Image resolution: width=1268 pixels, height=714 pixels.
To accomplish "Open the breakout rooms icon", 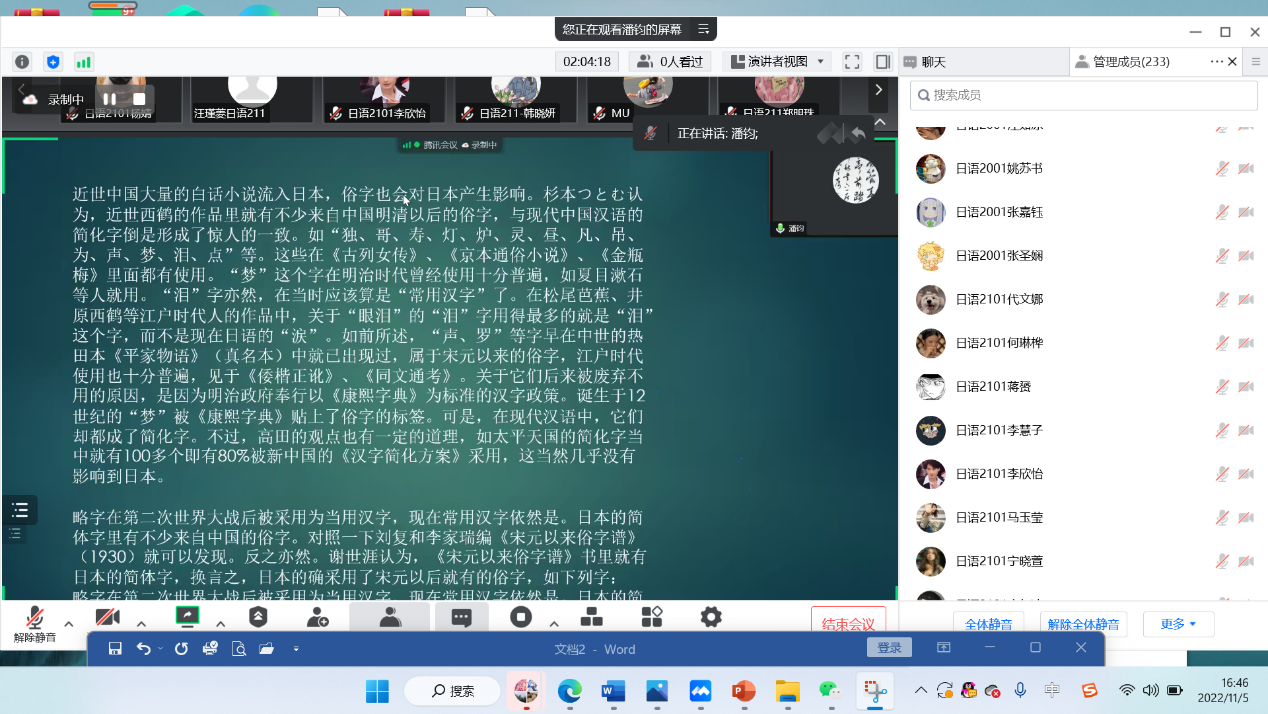I will pos(592,618).
